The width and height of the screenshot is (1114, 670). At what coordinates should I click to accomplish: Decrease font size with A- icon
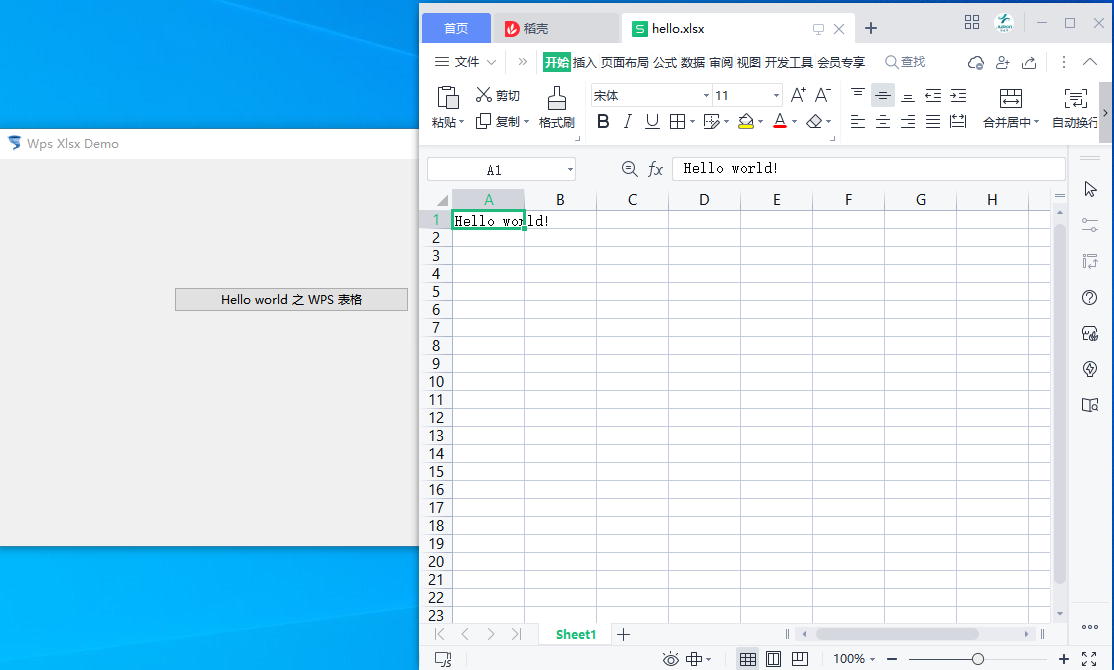click(823, 95)
